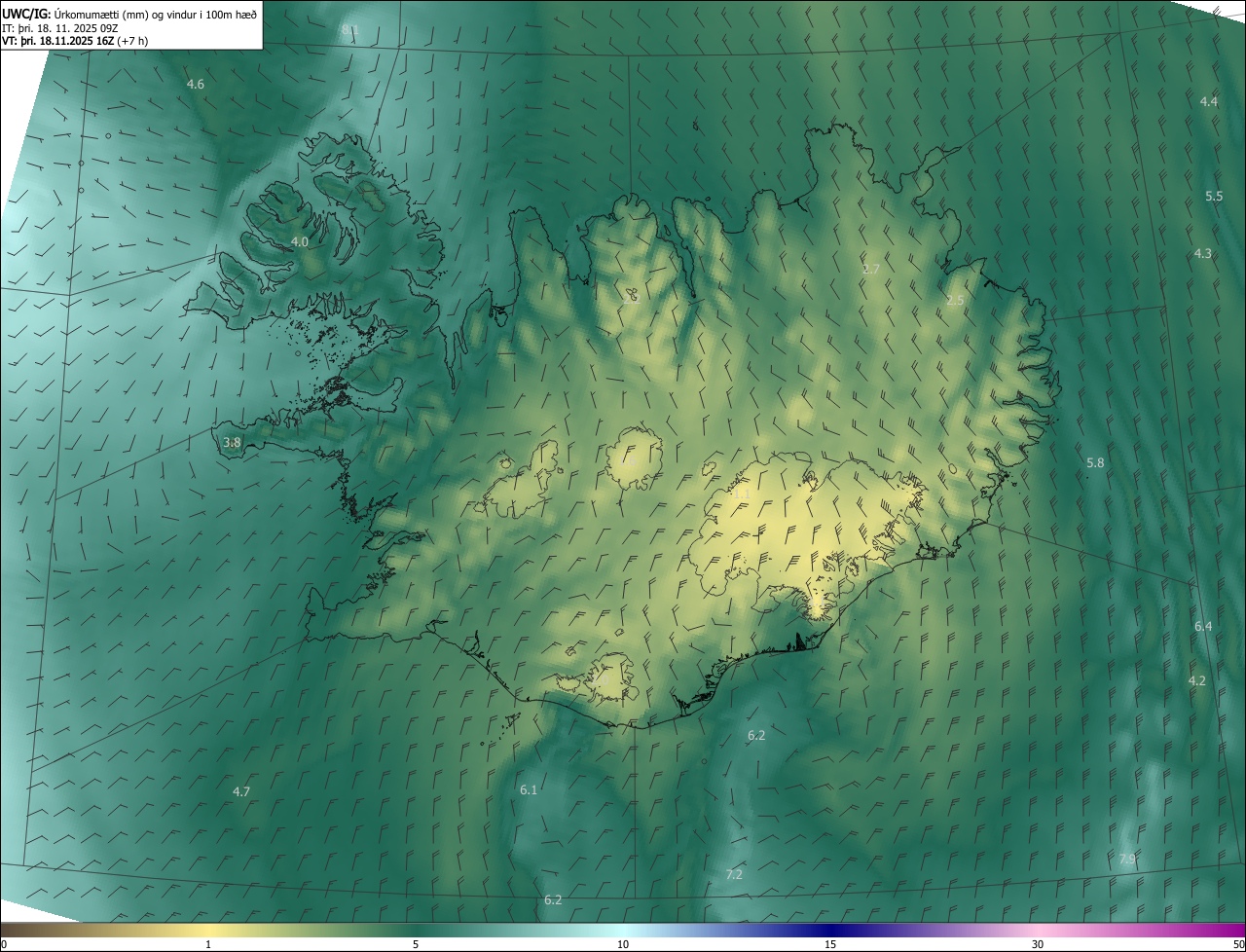Click the "VT: þri. 18.11.2025 16Z (+7 h)" line
Viewport: 1246px width, 952px height.
[74, 41]
